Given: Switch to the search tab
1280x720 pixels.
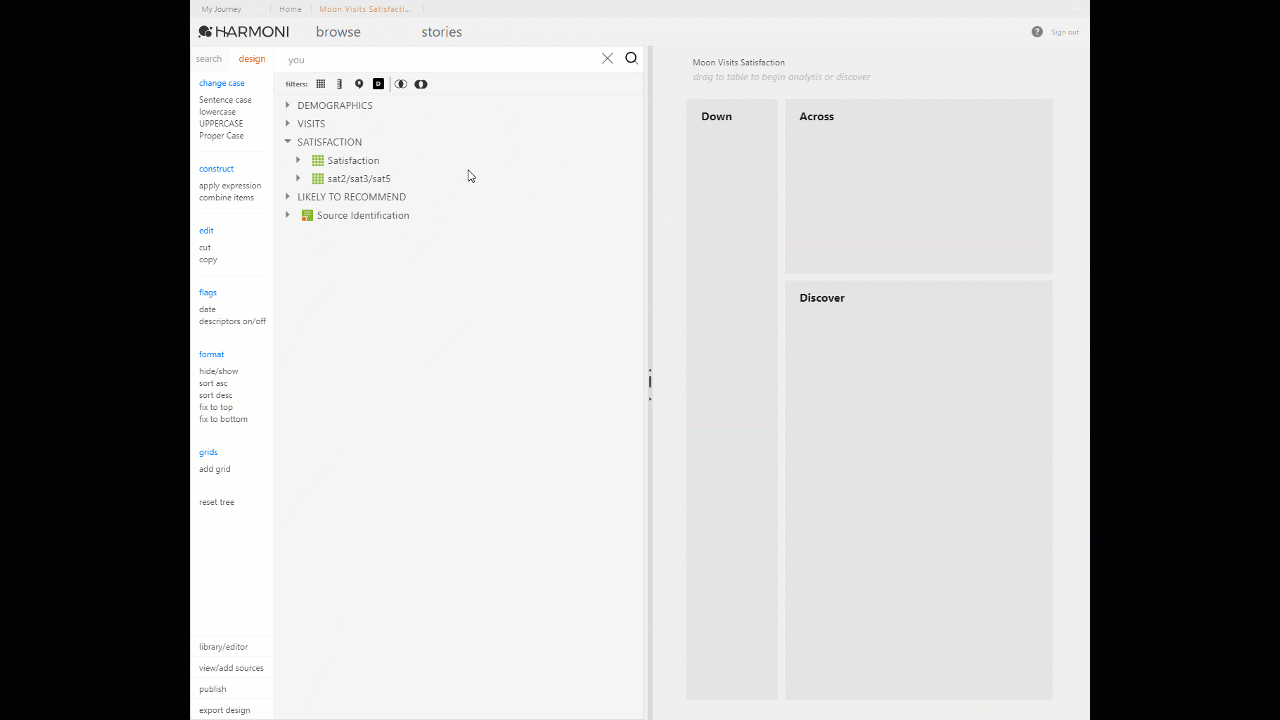Looking at the screenshot, I should pyautogui.click(x=209, y=59).
